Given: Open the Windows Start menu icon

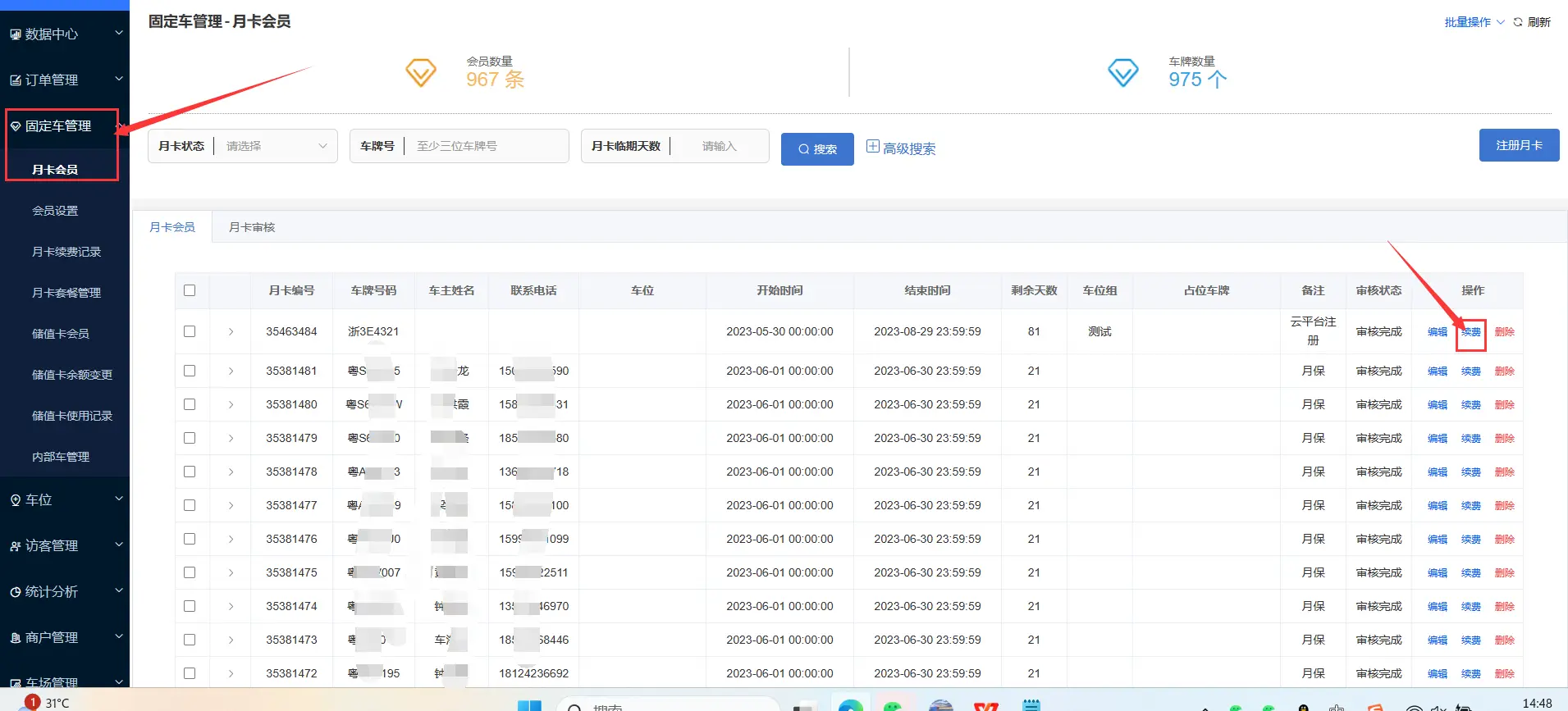Looking at the screenshot, I should pos(529,705).
